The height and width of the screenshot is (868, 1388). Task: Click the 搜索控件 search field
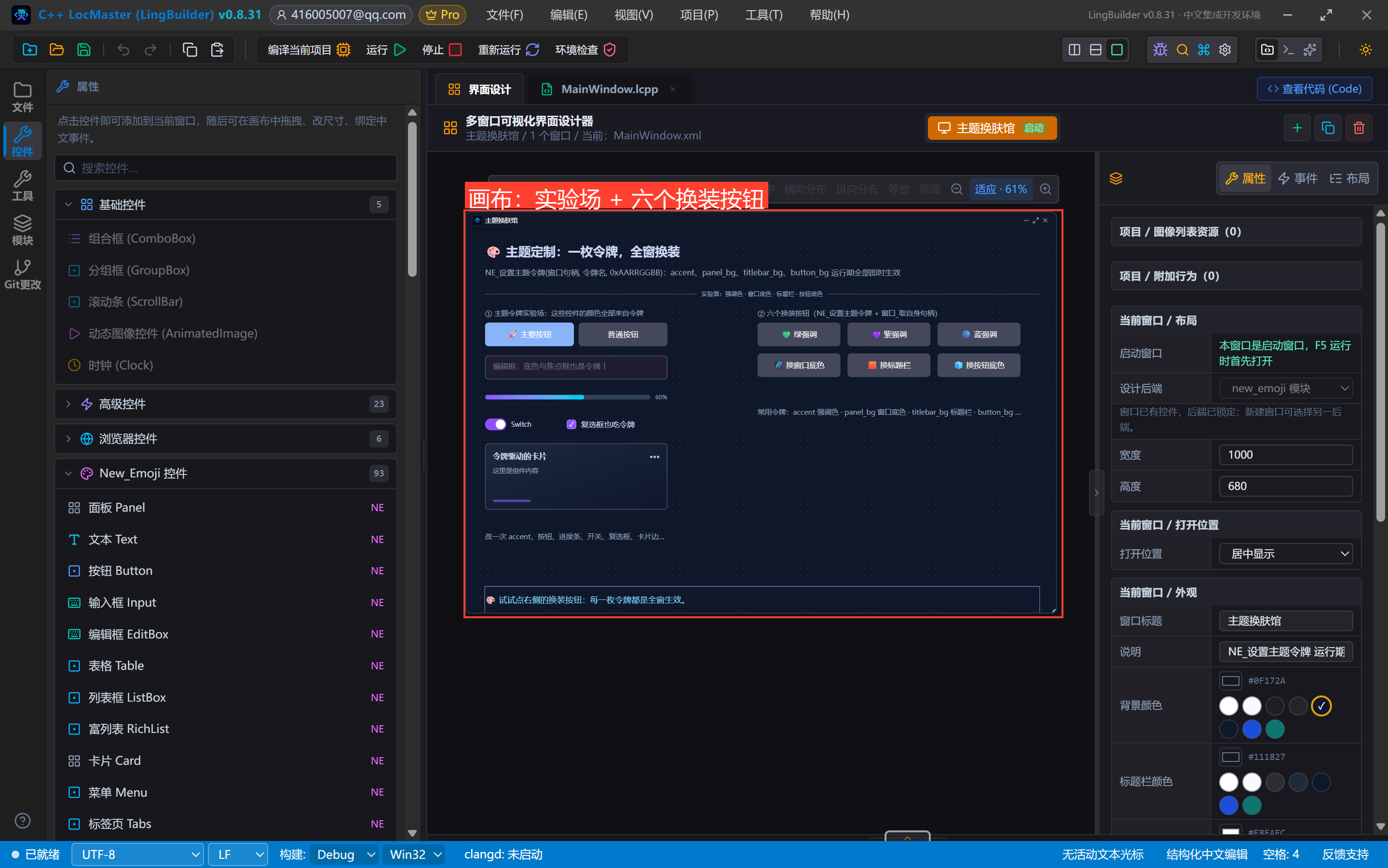[226, 168]
